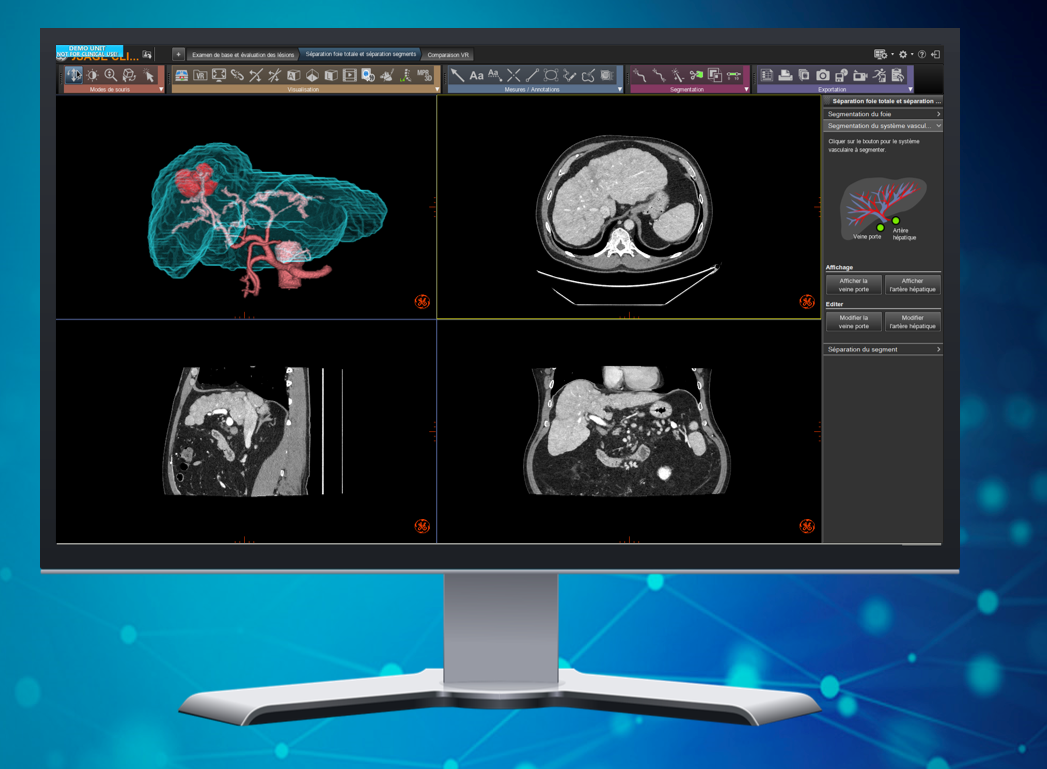This screenshot has width=1047, height=769.
Task: Select the Aa text annotation tool
Action: 476,76
